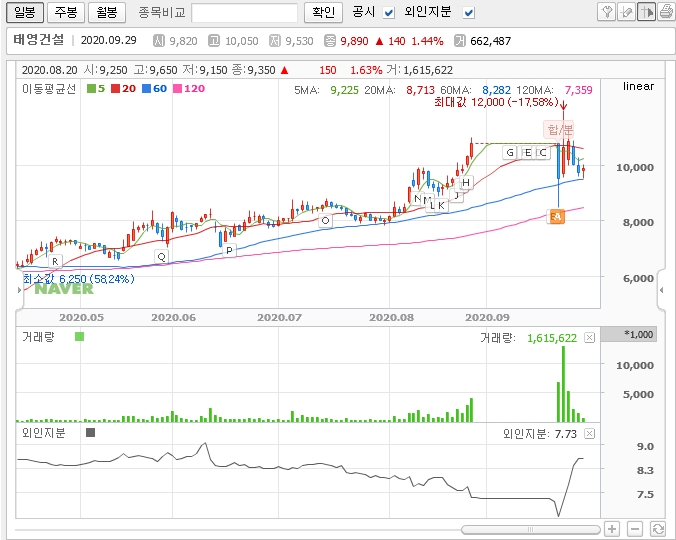Zoom in with the plus button
This screenshot has width=676, height=540.
pos(612,528)
